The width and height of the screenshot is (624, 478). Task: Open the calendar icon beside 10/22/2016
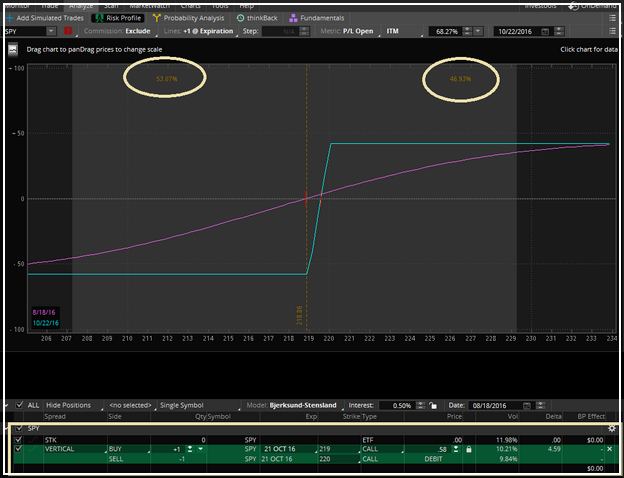[546, 31]
